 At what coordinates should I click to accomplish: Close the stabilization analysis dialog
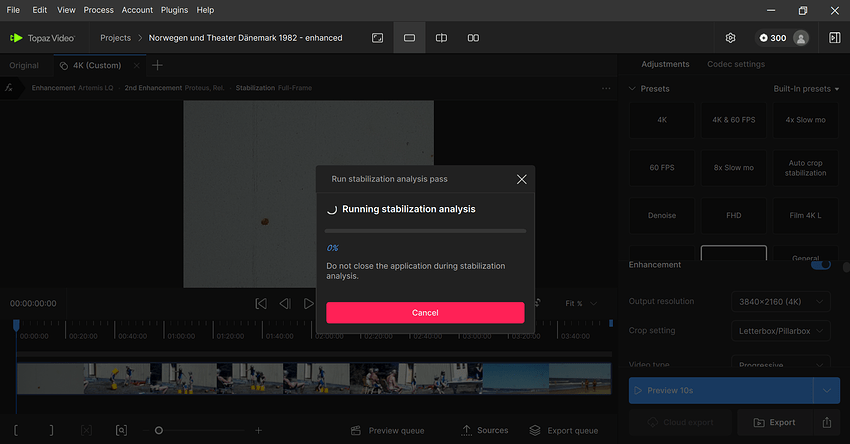[x=521, y=179]
